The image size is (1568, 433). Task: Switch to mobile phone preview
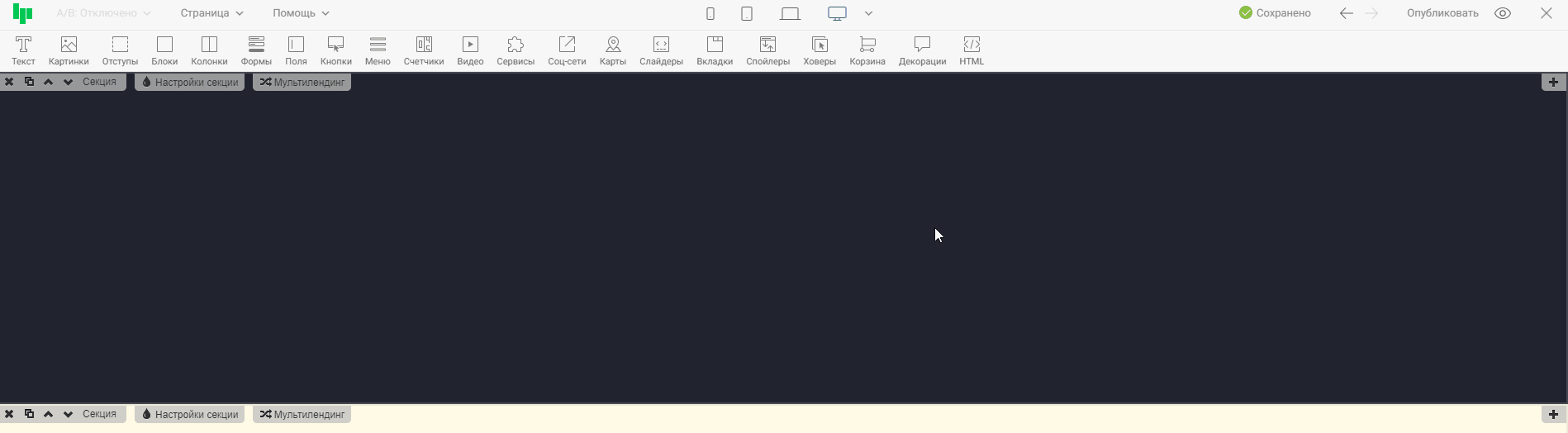710,13
